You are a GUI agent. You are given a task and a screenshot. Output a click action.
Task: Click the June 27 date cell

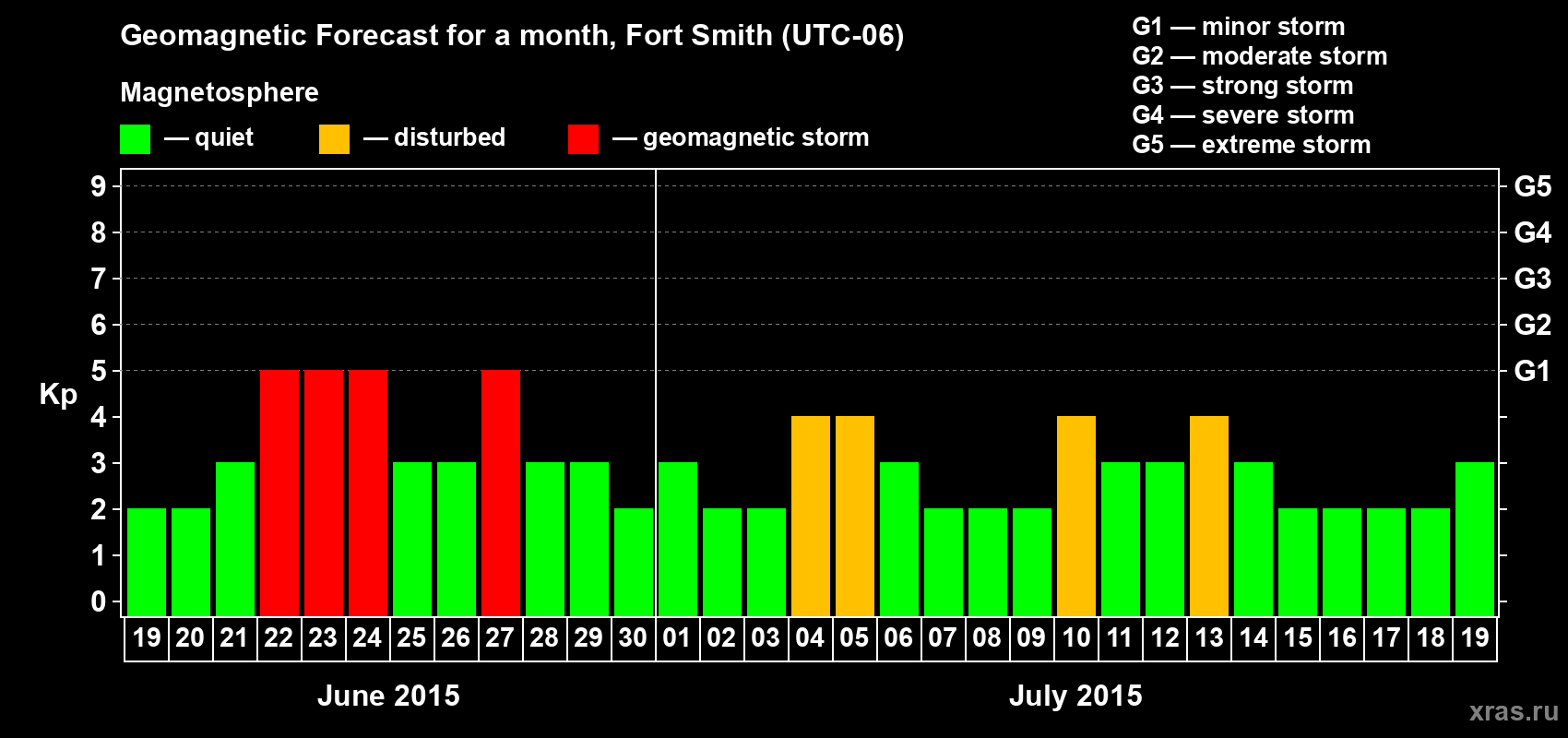click(500, 638)
